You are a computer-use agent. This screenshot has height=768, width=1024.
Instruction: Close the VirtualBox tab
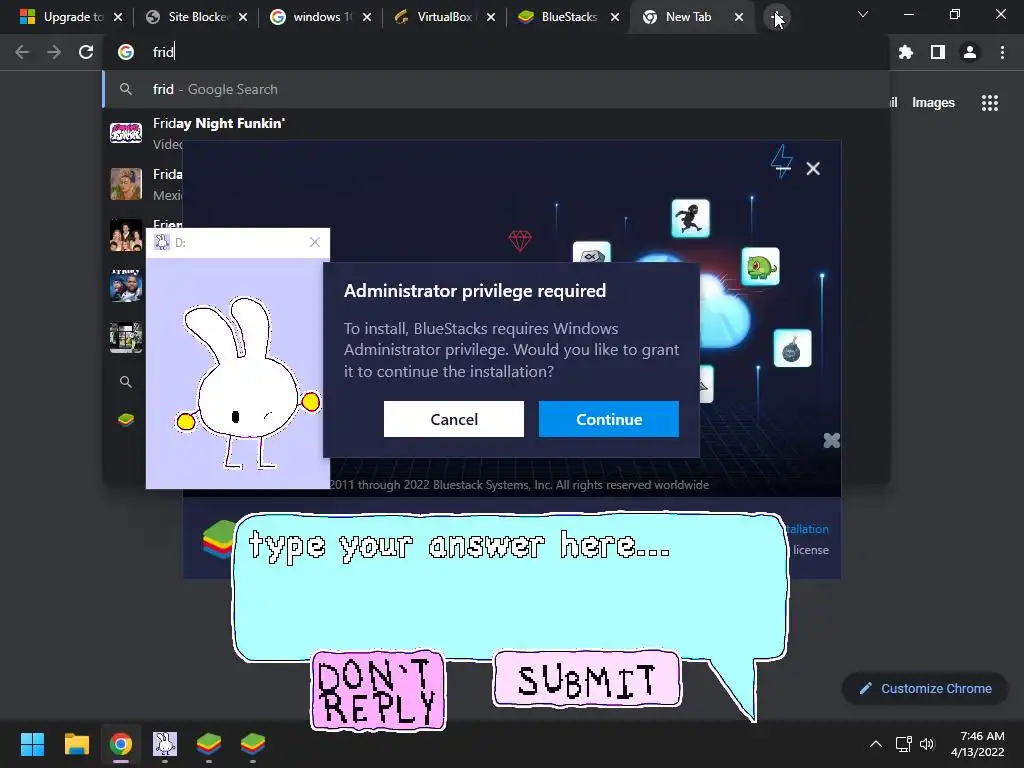pyautogui.click(x=490, y=17)
